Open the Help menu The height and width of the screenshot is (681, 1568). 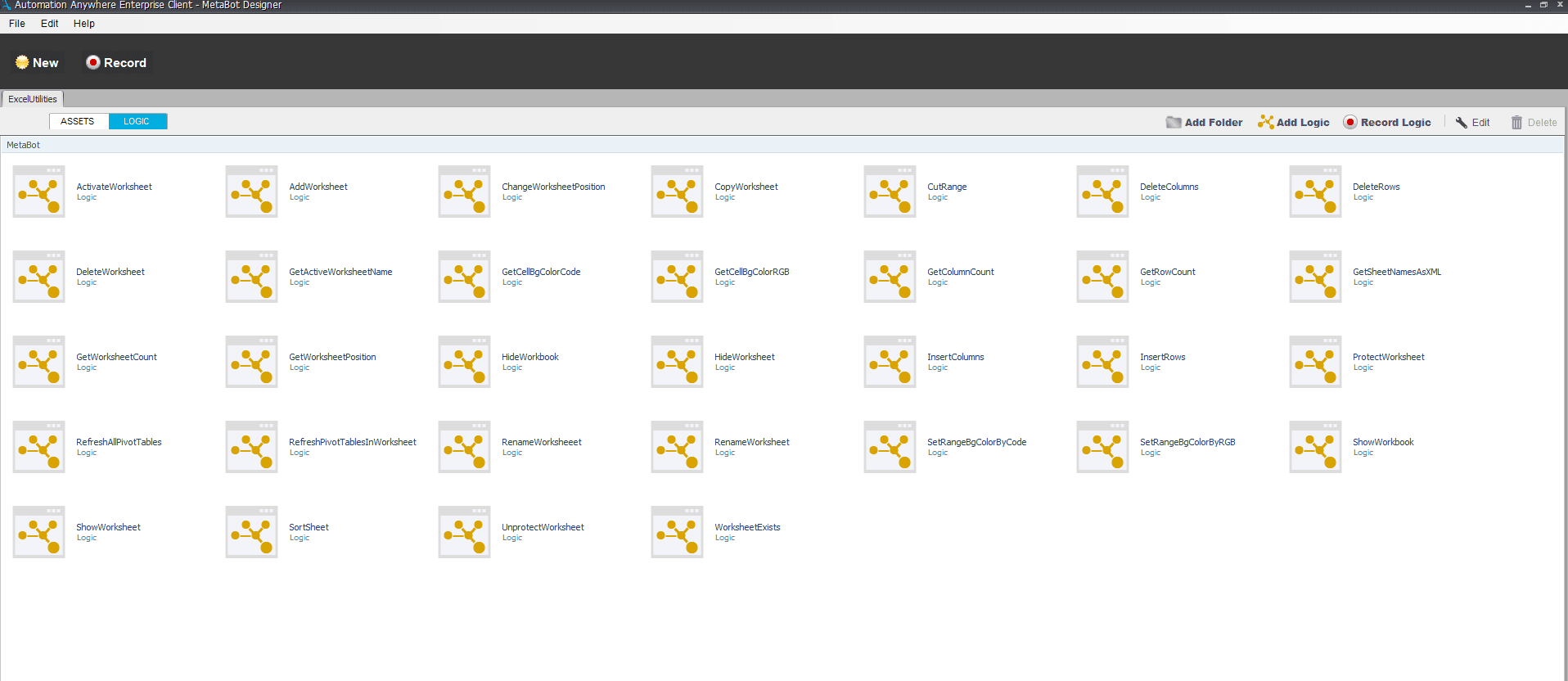click(x=84, y=24)
